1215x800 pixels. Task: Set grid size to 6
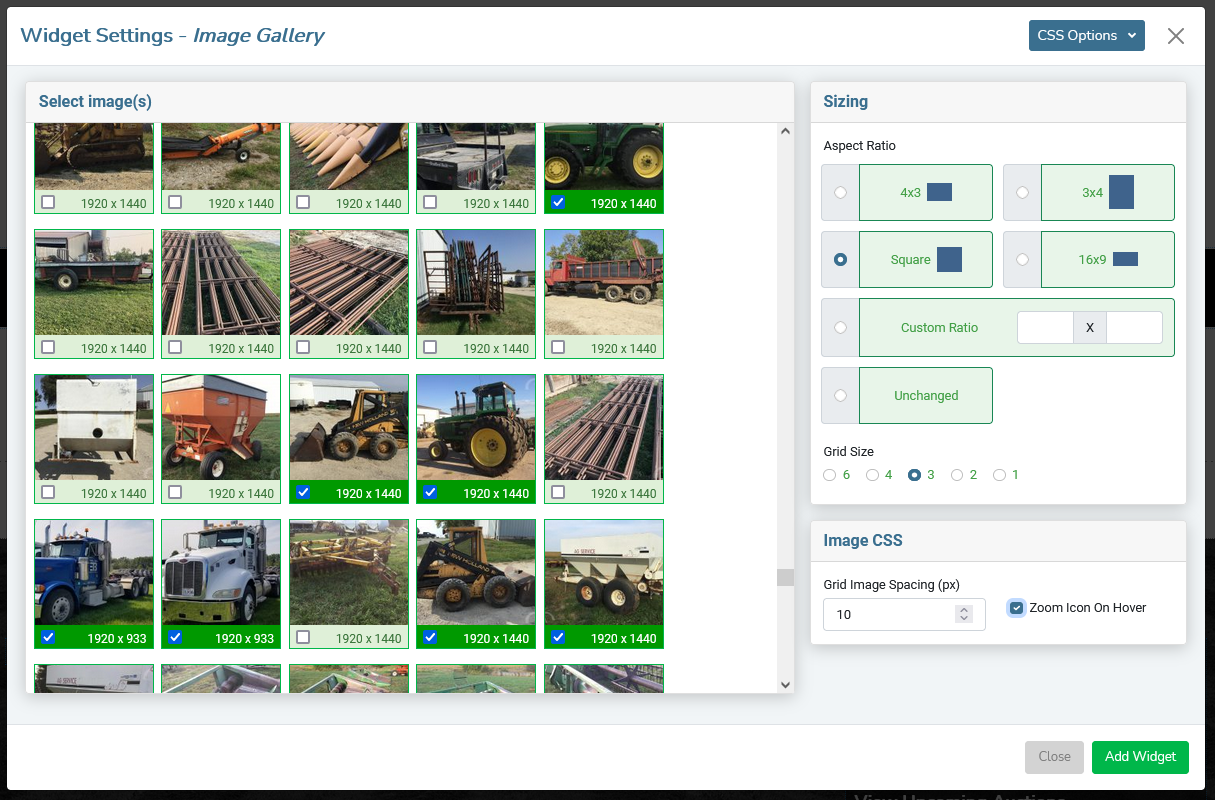pos(829,475)
